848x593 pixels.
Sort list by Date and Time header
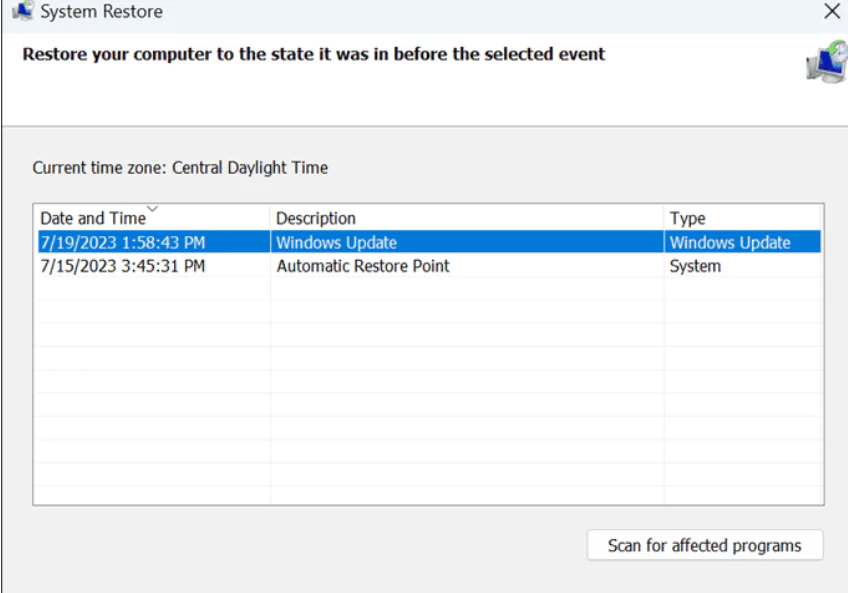coord(92,218)
